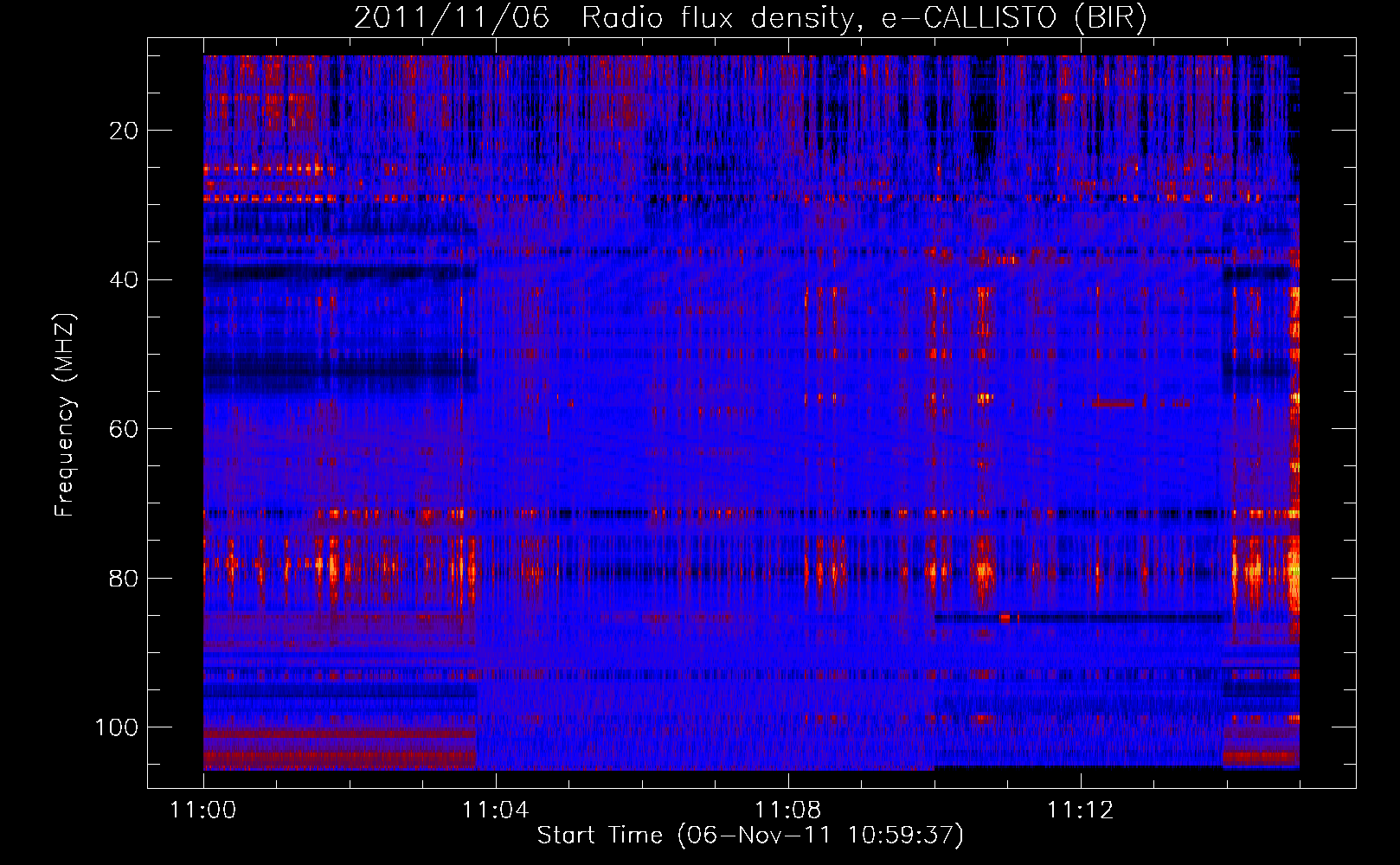Image resolution: width=1400 pixels, height=865 pixels.
Task: Click the frequency tick label '20'
Action: pos(124,131)
